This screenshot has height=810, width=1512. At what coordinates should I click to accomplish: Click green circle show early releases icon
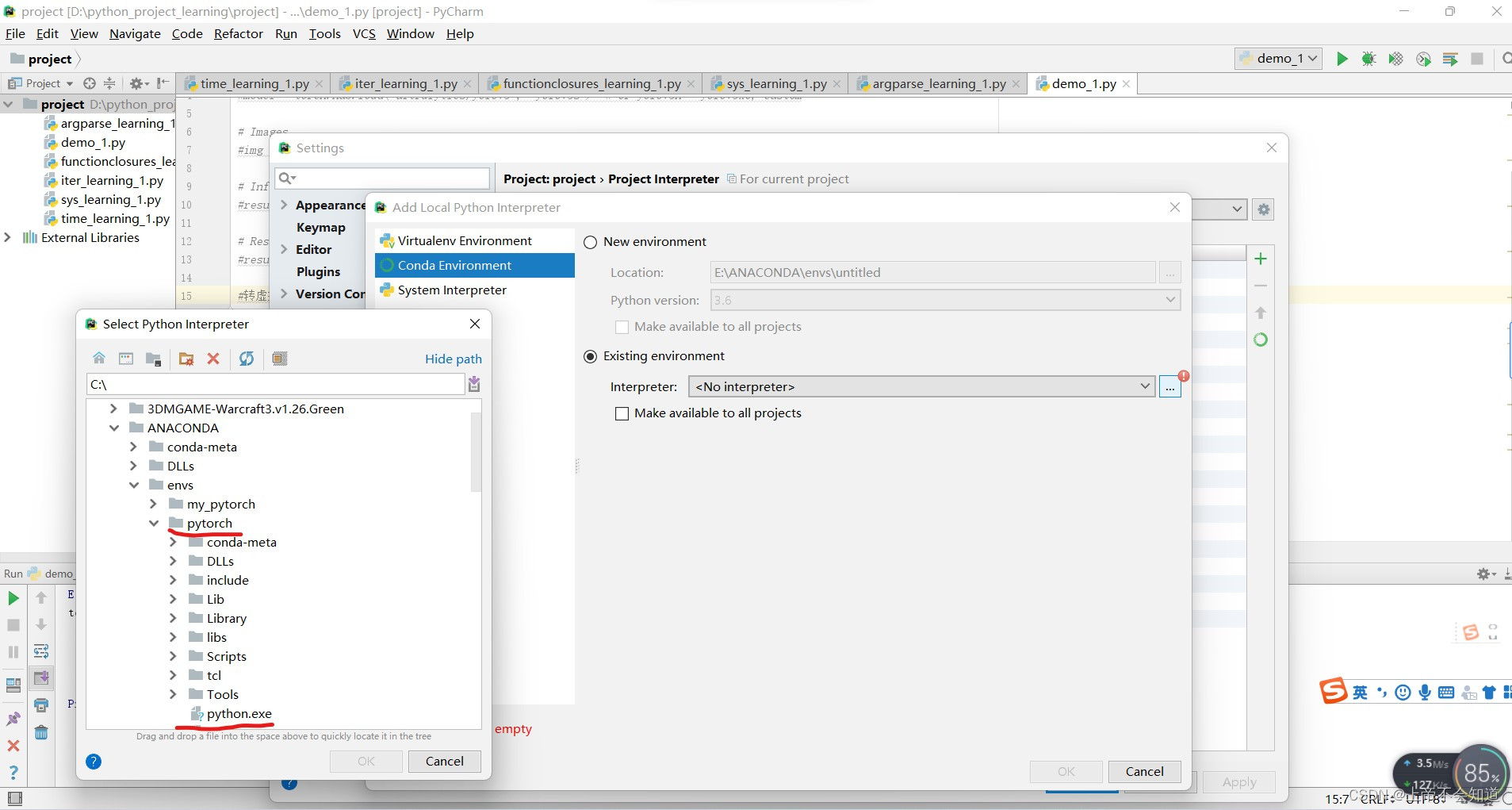click(x=1261, y=340)
